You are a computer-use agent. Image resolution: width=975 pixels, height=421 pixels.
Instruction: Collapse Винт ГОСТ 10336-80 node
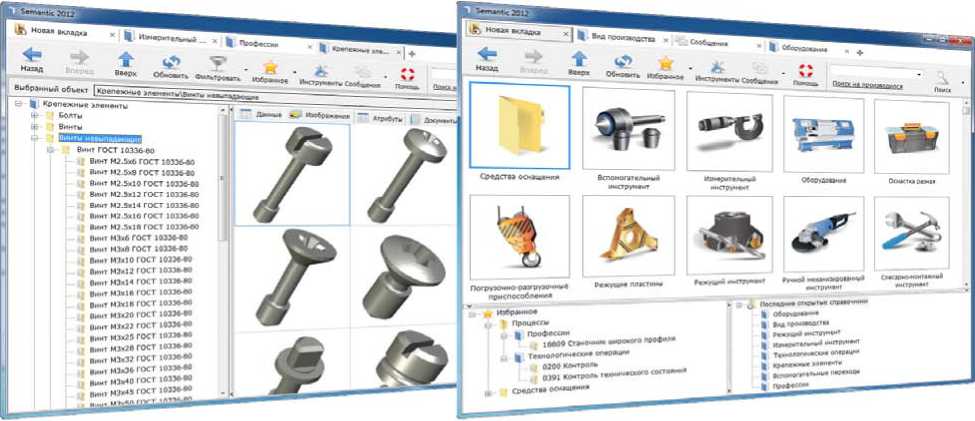coord(51,150)
